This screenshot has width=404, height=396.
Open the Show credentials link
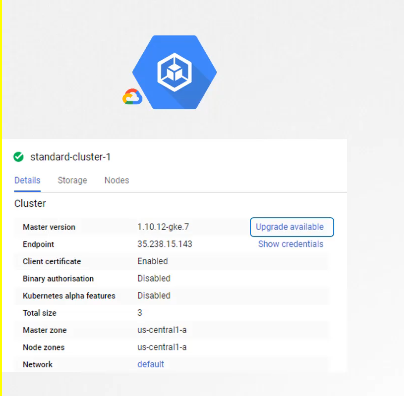[291, 244]
